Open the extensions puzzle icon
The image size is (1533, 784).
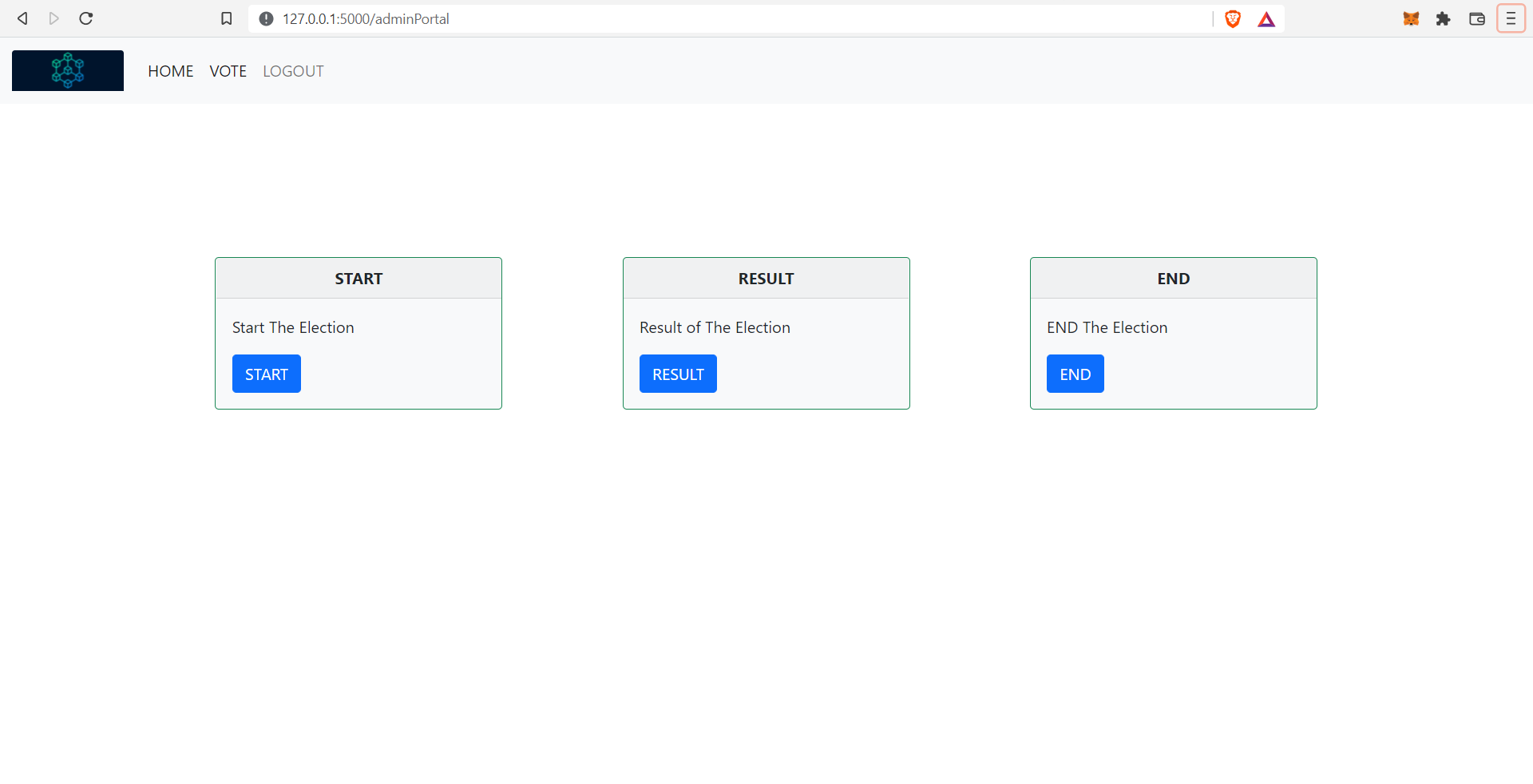coord(1443,18)
